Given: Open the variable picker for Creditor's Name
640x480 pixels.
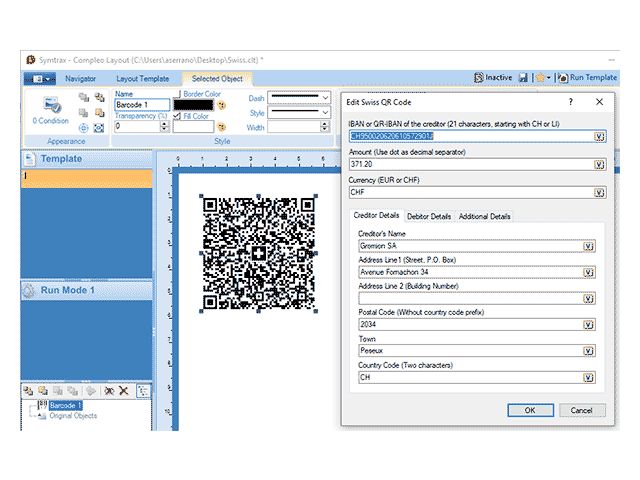Looking at the screenshot, I should point(589,246).
